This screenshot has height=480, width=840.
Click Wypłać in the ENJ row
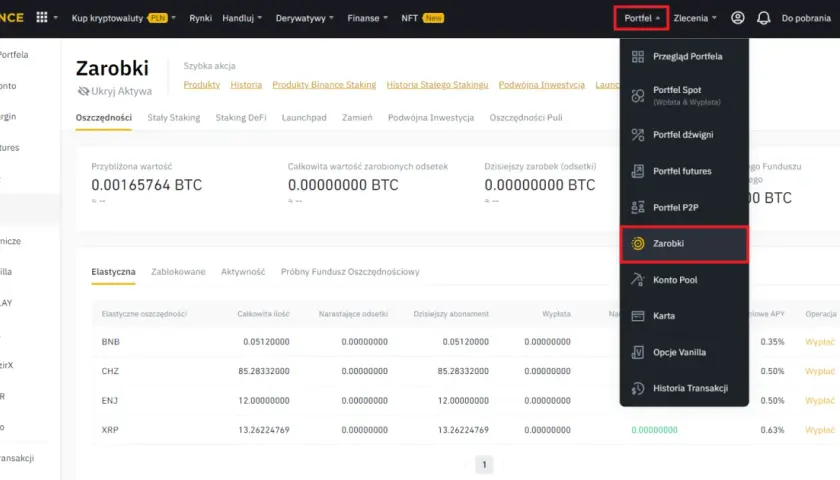[820, 401]
